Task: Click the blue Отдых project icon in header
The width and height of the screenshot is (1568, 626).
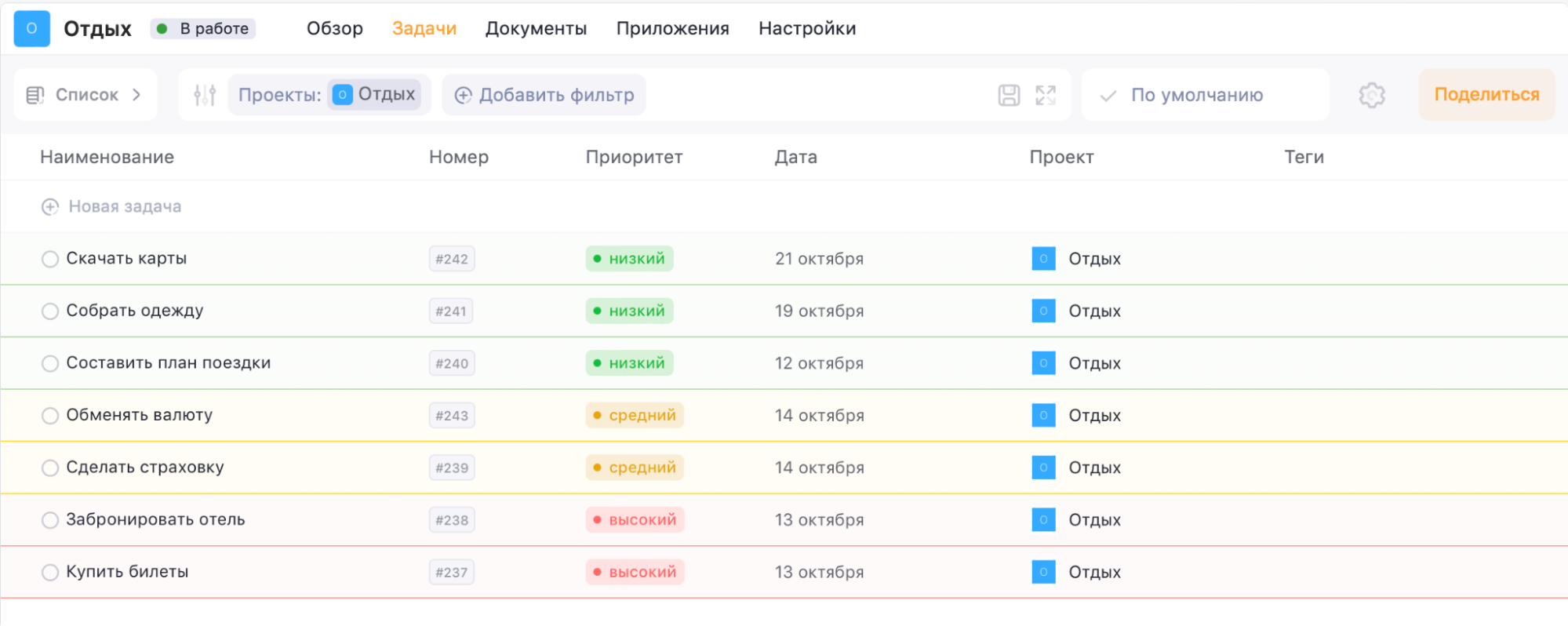Action: pos(32,28)
